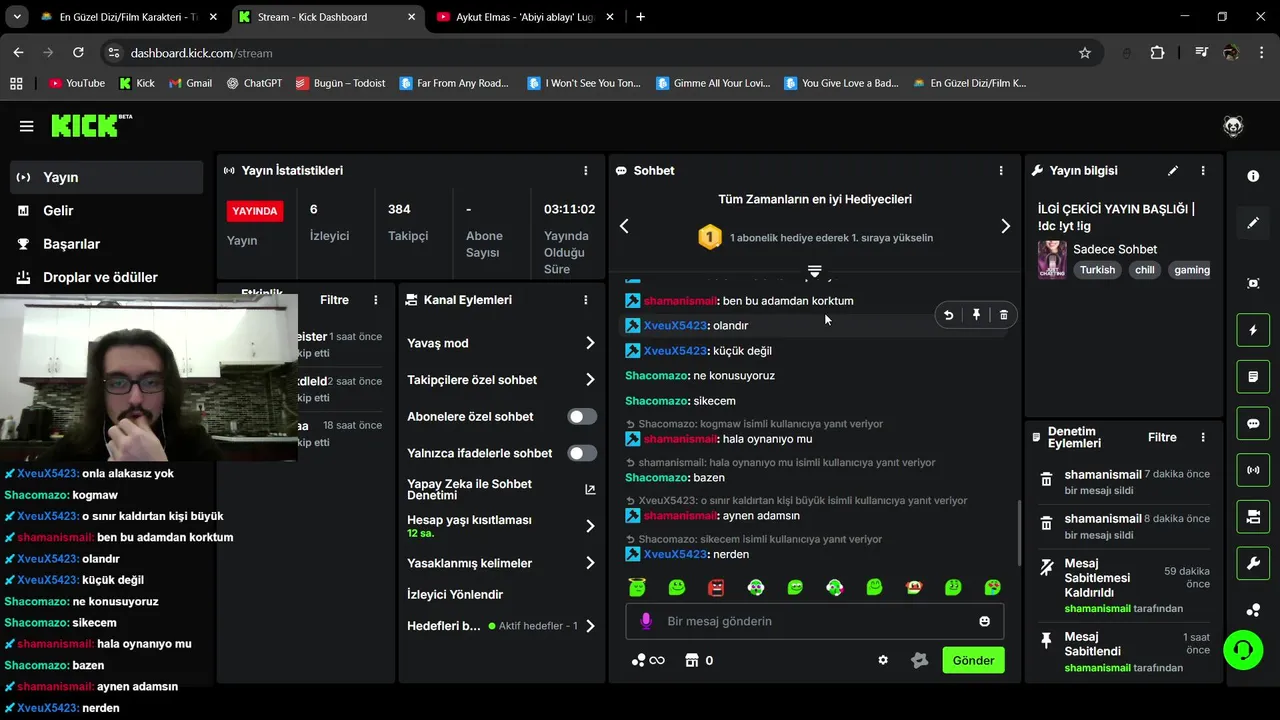
Task: Click the purple microphone icon in message box
Action: (x=646, y=621)
